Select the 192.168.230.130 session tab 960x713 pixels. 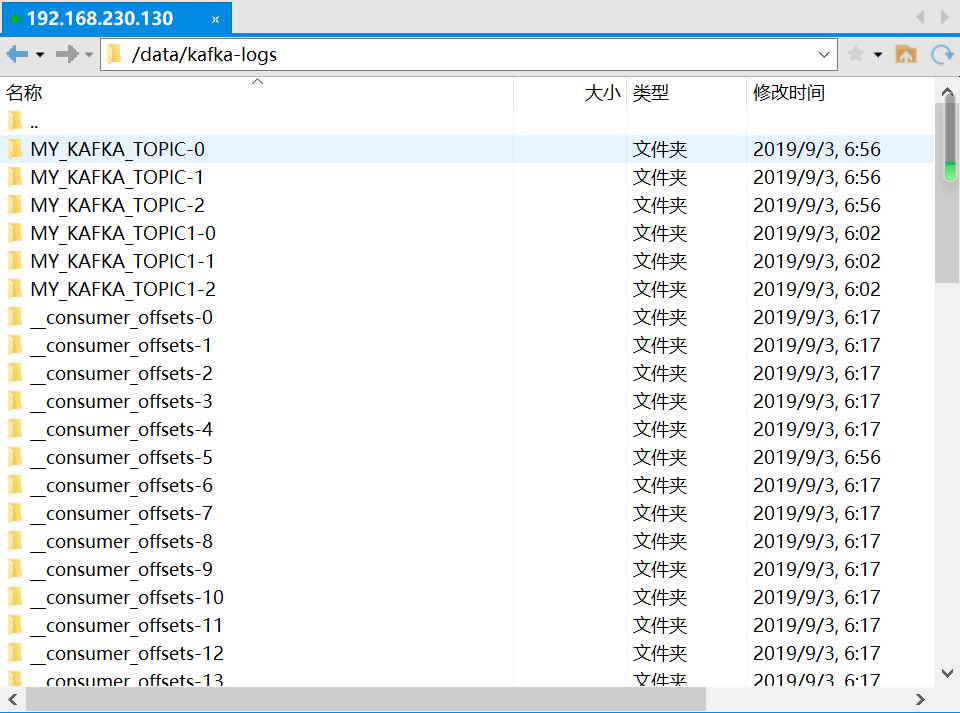point(100,17)
